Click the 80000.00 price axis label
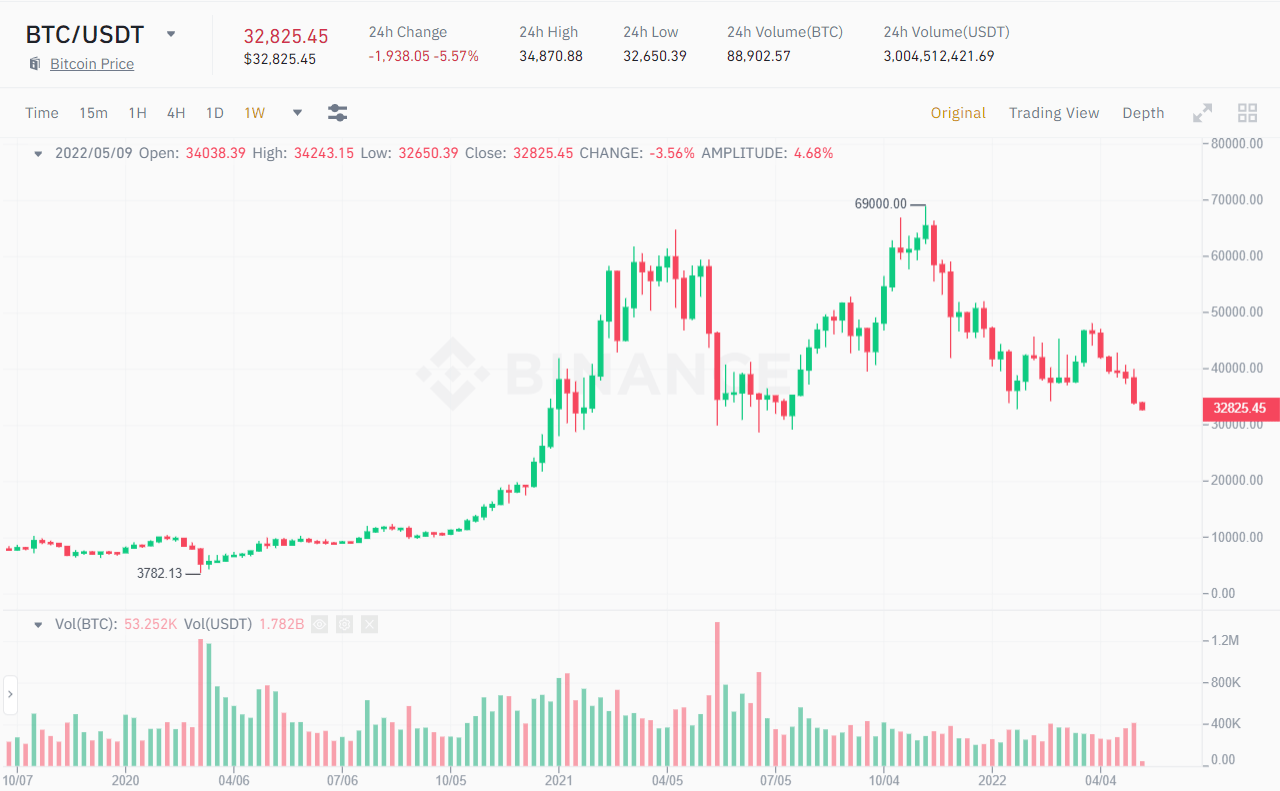This screenshot has width=1280, height=791. [x=1236, y=143]
